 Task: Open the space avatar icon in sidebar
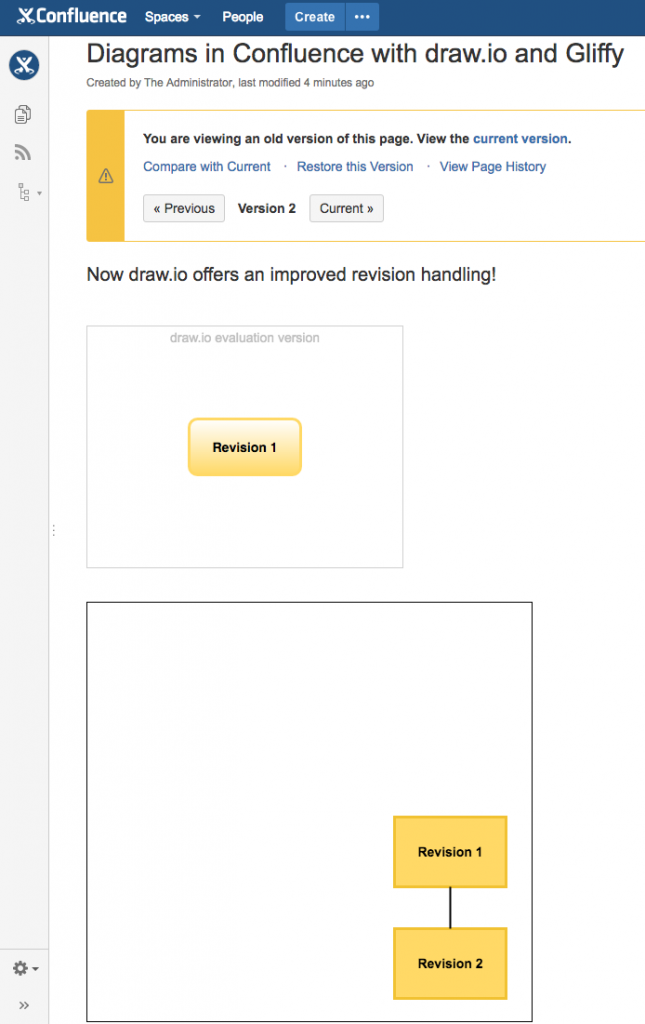24,65
